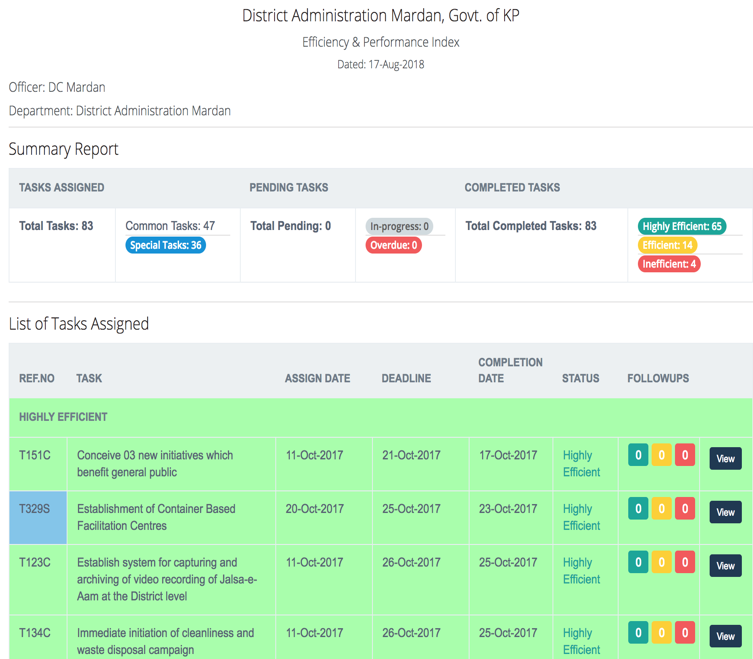View details of task T123C

click(x=725, y=566)
